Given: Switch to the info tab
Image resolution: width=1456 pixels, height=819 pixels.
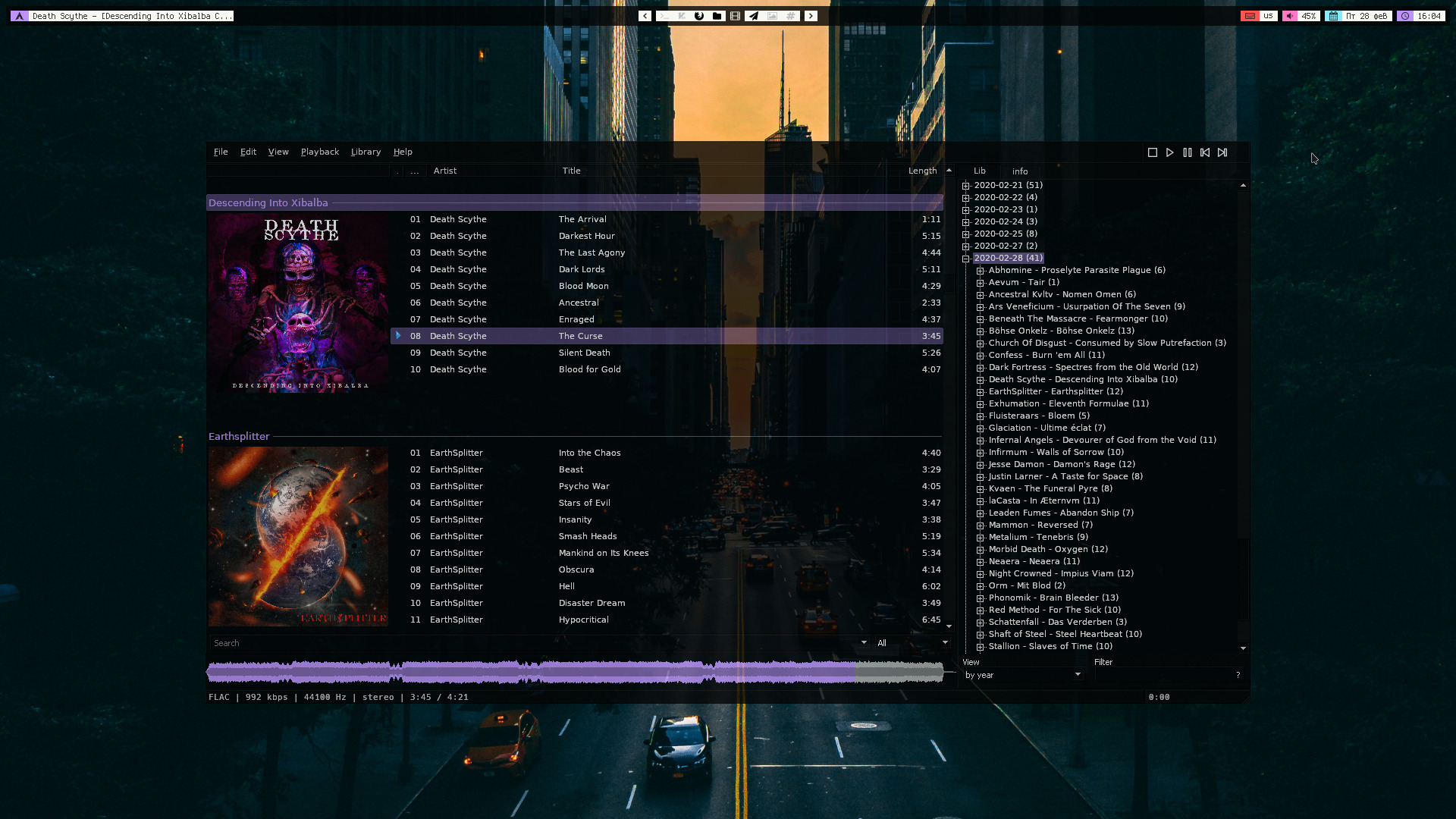Looking at the screenshot, I should (x=1020, y=171).
